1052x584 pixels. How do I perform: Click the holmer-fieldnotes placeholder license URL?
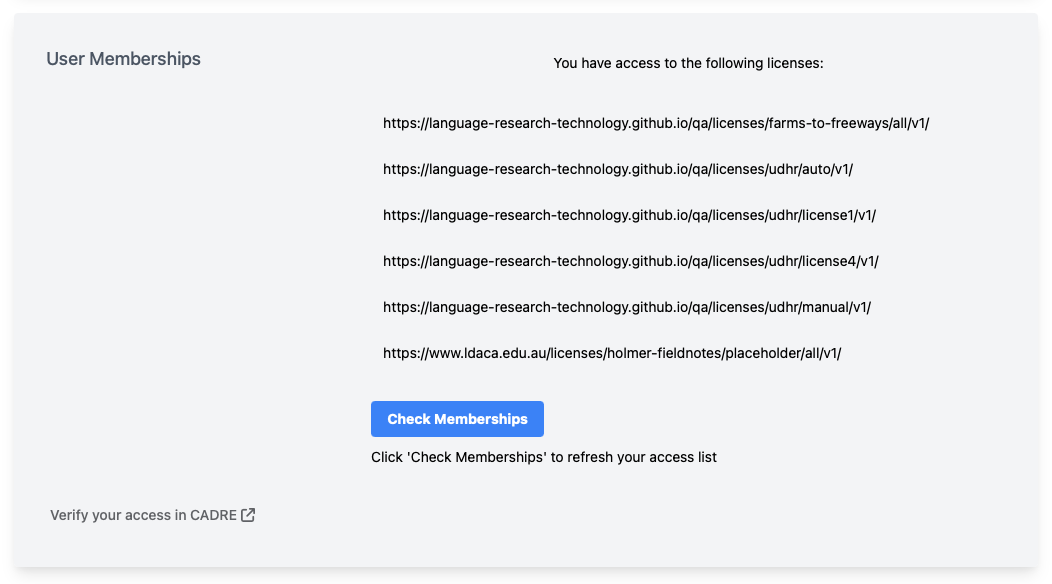612,353
